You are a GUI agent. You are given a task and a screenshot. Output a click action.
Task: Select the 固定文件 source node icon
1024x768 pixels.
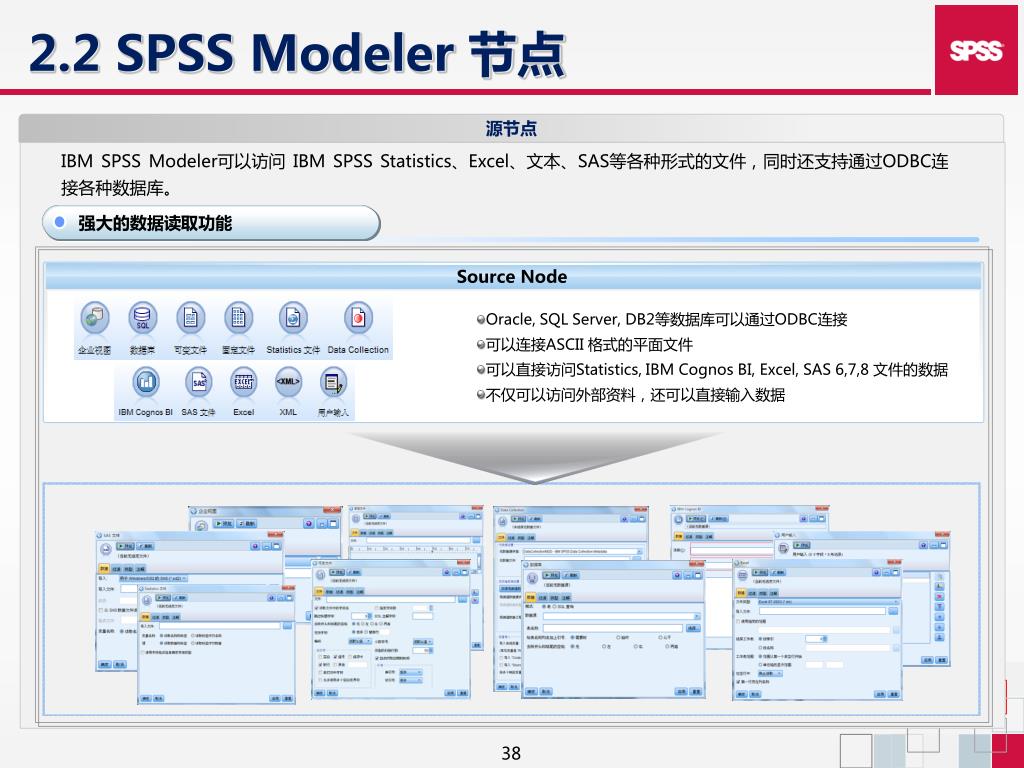(x=238, y=318)
